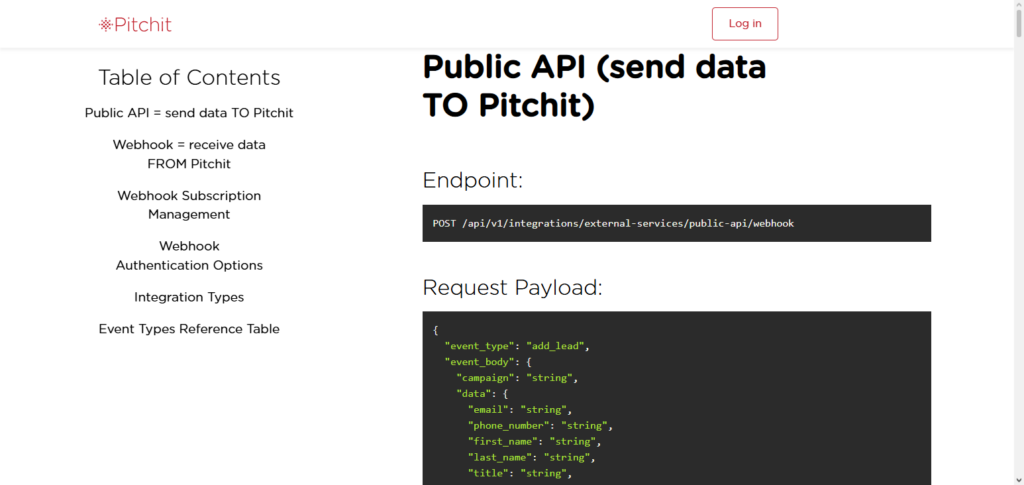
Task: Click the vertical scrollbar thumb
Action: 1018,22
